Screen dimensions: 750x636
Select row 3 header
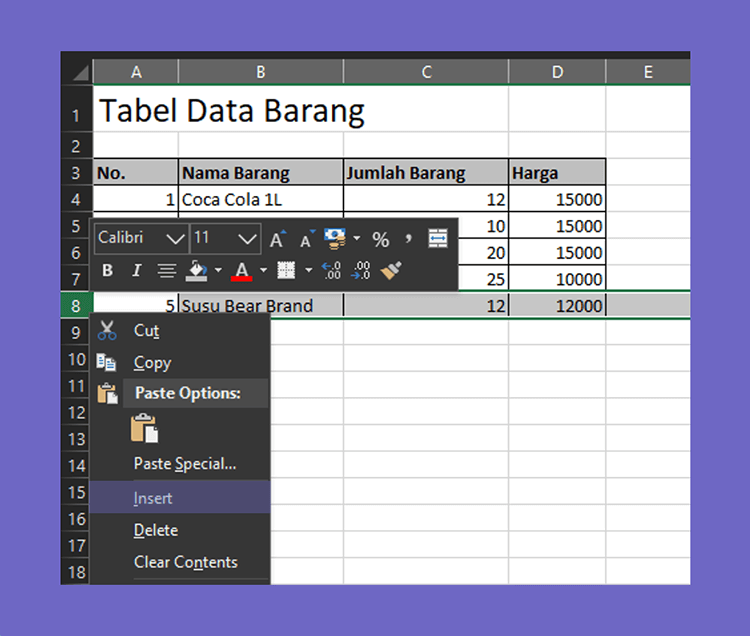[76, 172]
